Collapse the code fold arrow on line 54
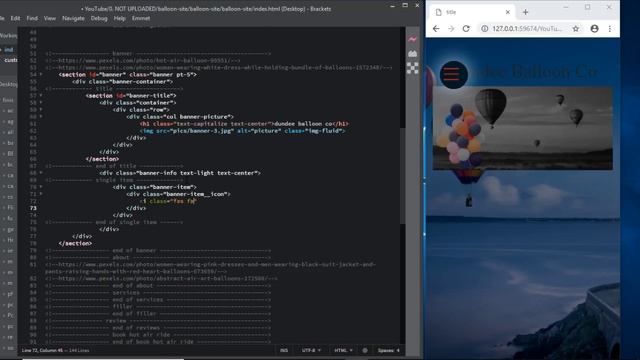 click(x=41, y=74)
